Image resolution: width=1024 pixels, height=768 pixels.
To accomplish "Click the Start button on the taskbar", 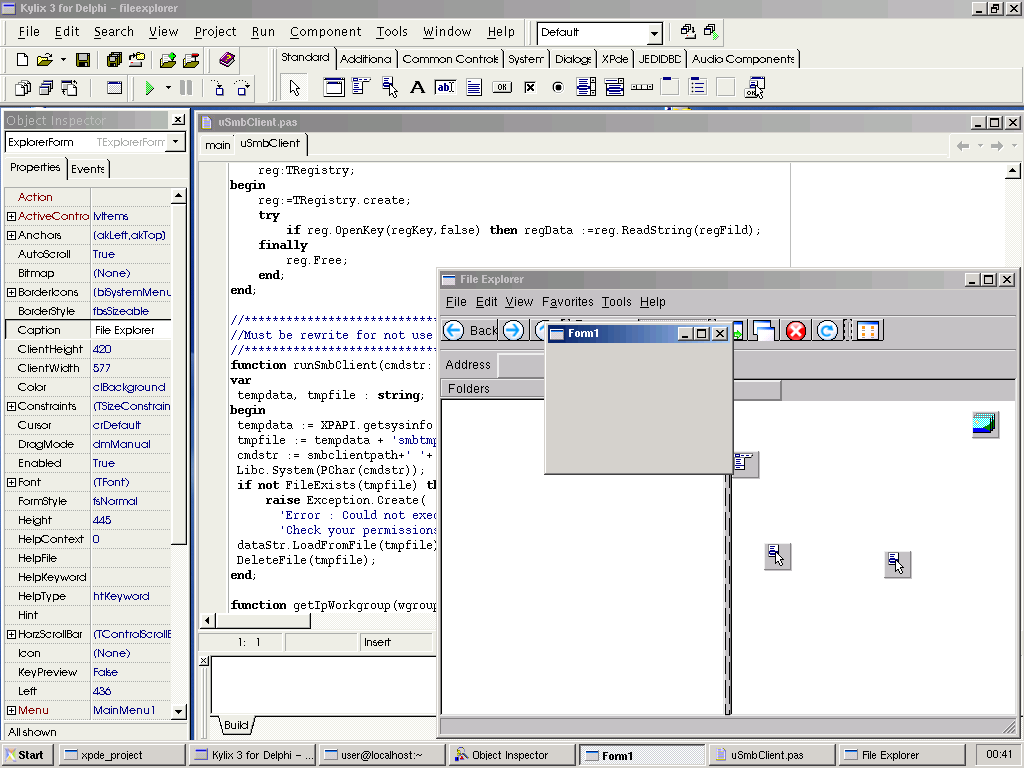I will 25,755.
